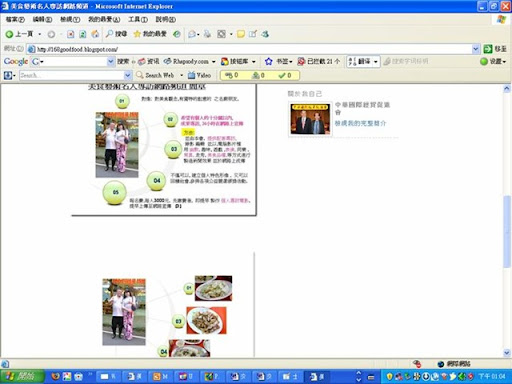Open the Rhapsody.com dropdown arrow

(214, 62)
